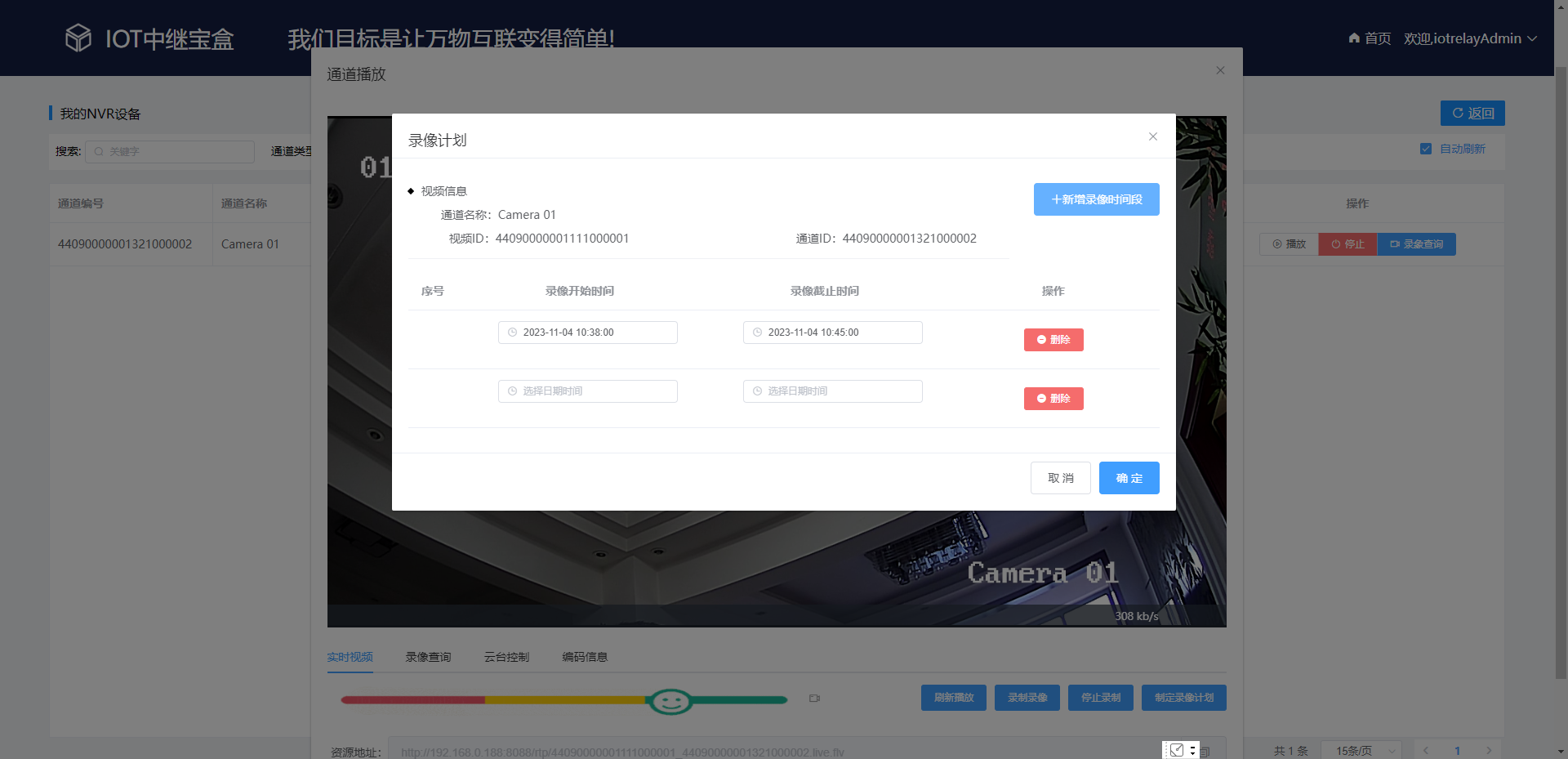
Task: Open the 编码信息 tab
Action: click(x=584, y=656)
